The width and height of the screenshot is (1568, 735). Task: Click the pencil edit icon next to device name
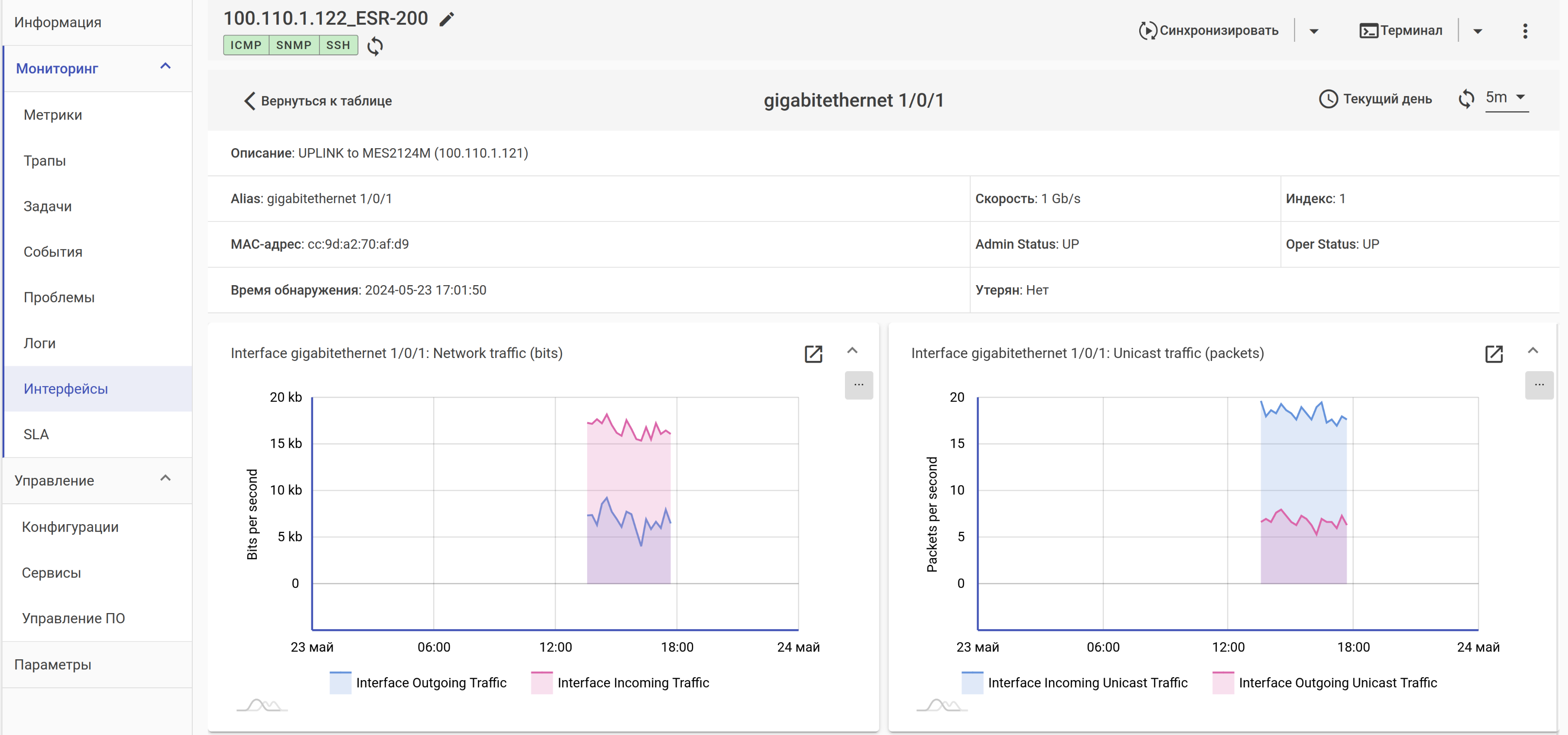(447, 19)
